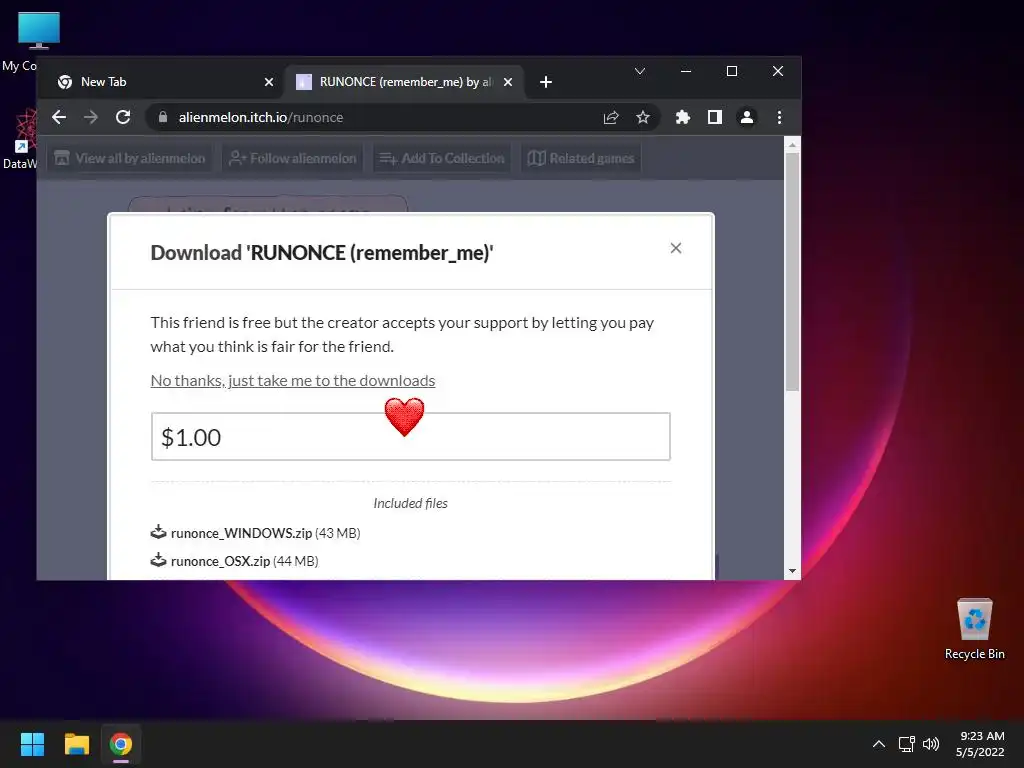This screenshot has width=1024, height=768.
Task: Click the red heart image
Action: pos(404,417)
